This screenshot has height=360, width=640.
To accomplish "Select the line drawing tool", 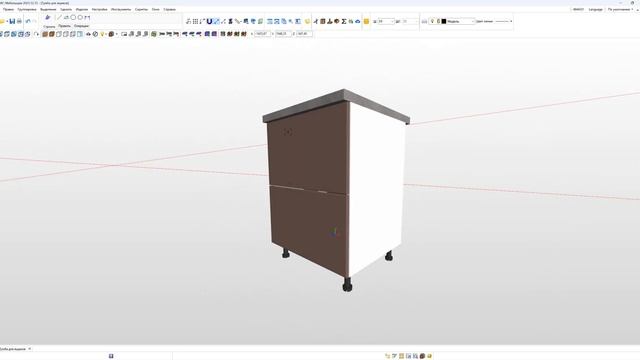I will [x=59, y=18].
